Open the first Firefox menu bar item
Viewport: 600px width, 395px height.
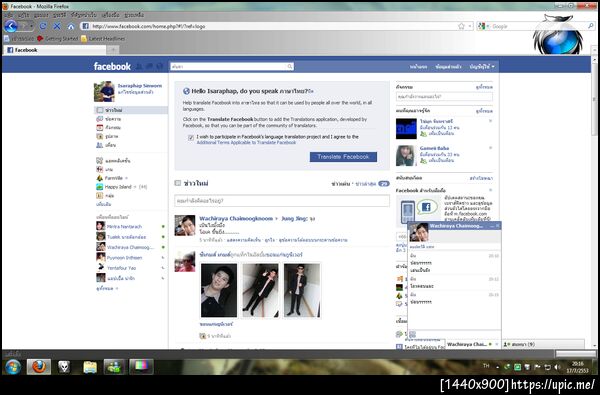[8, 15]
